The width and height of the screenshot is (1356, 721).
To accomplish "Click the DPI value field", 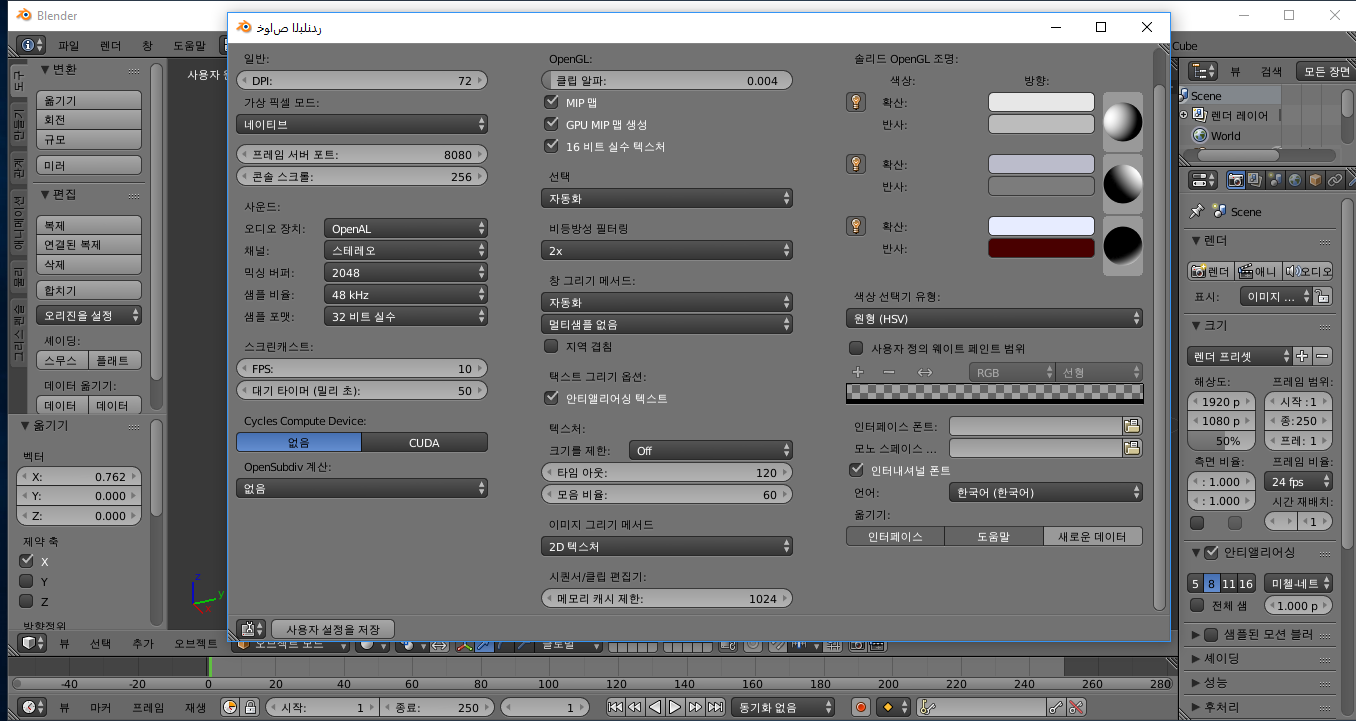I will 362,81.
